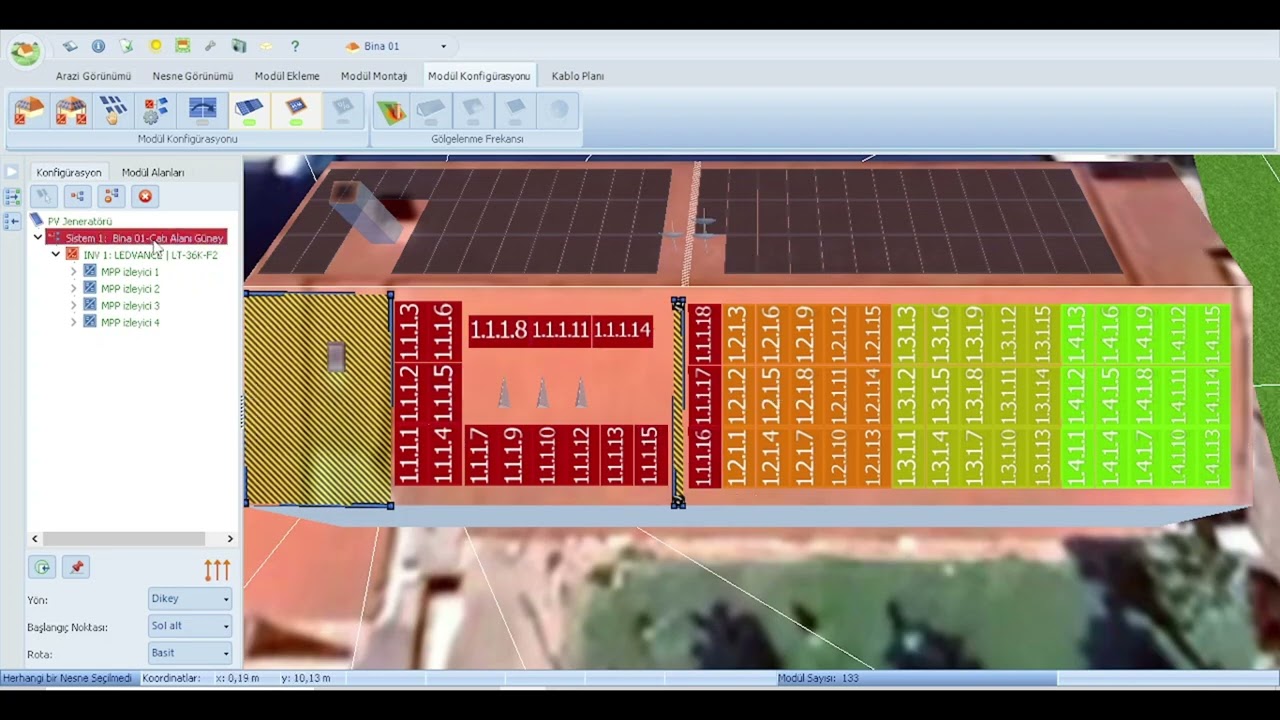This screenshot has height=720, width=1280.
Task: Open the Modül Montajı tab
Action: click(374, 76)
